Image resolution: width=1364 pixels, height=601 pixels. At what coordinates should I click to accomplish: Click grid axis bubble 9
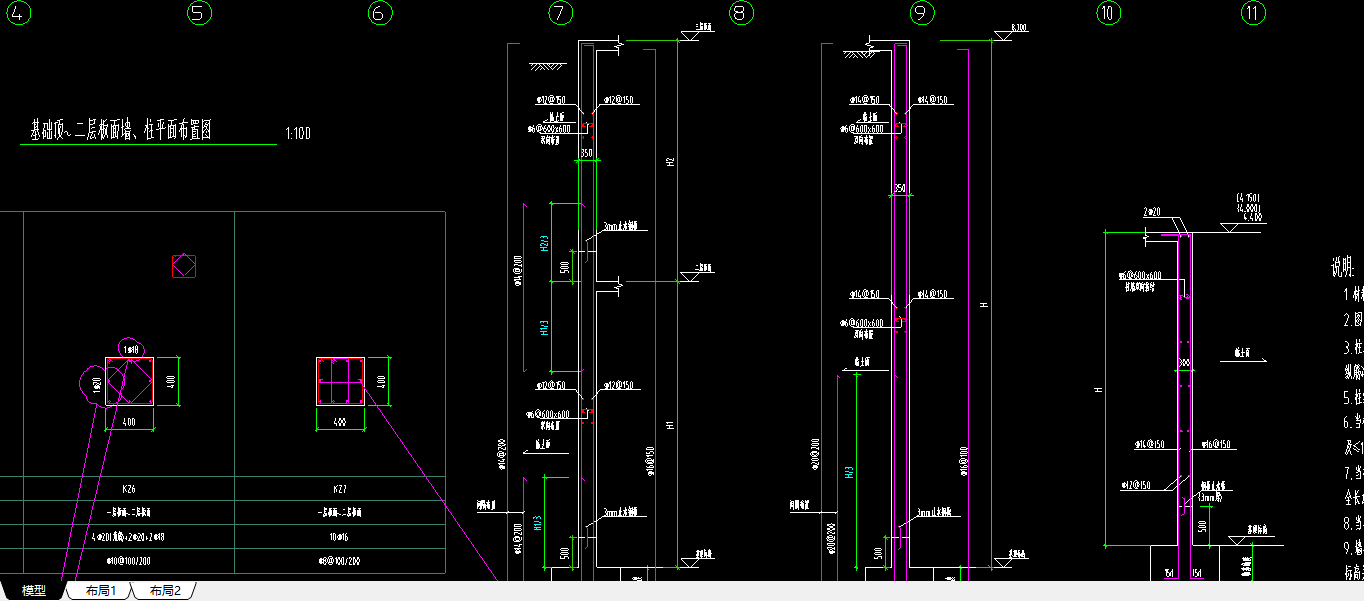[x=922, y=13]
